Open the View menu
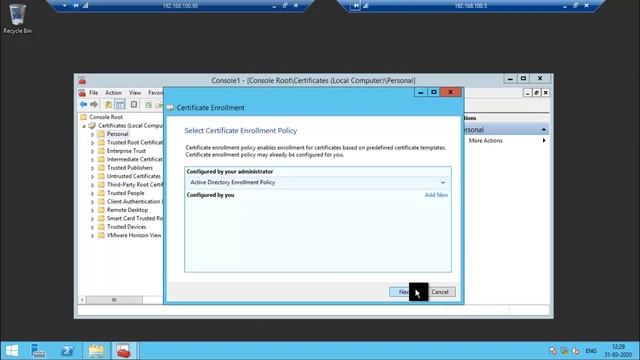 pos(135,93)
